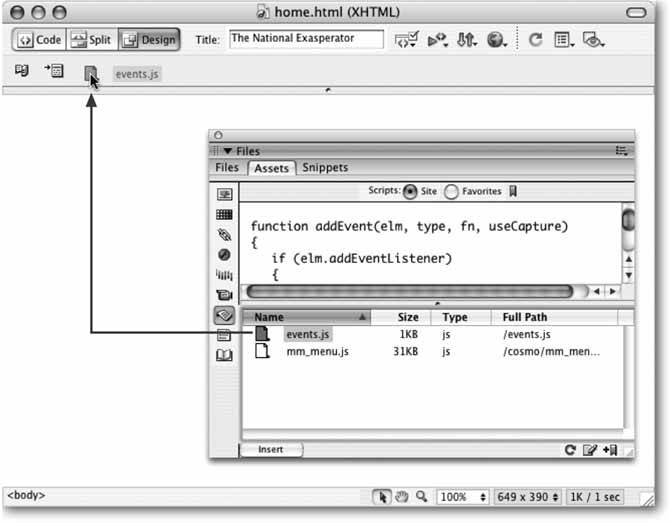Image resolution: width=672 pixels, height=523 pixels.
Task: Switch to the Snippets tab
Action: click(x=325, y=168)
